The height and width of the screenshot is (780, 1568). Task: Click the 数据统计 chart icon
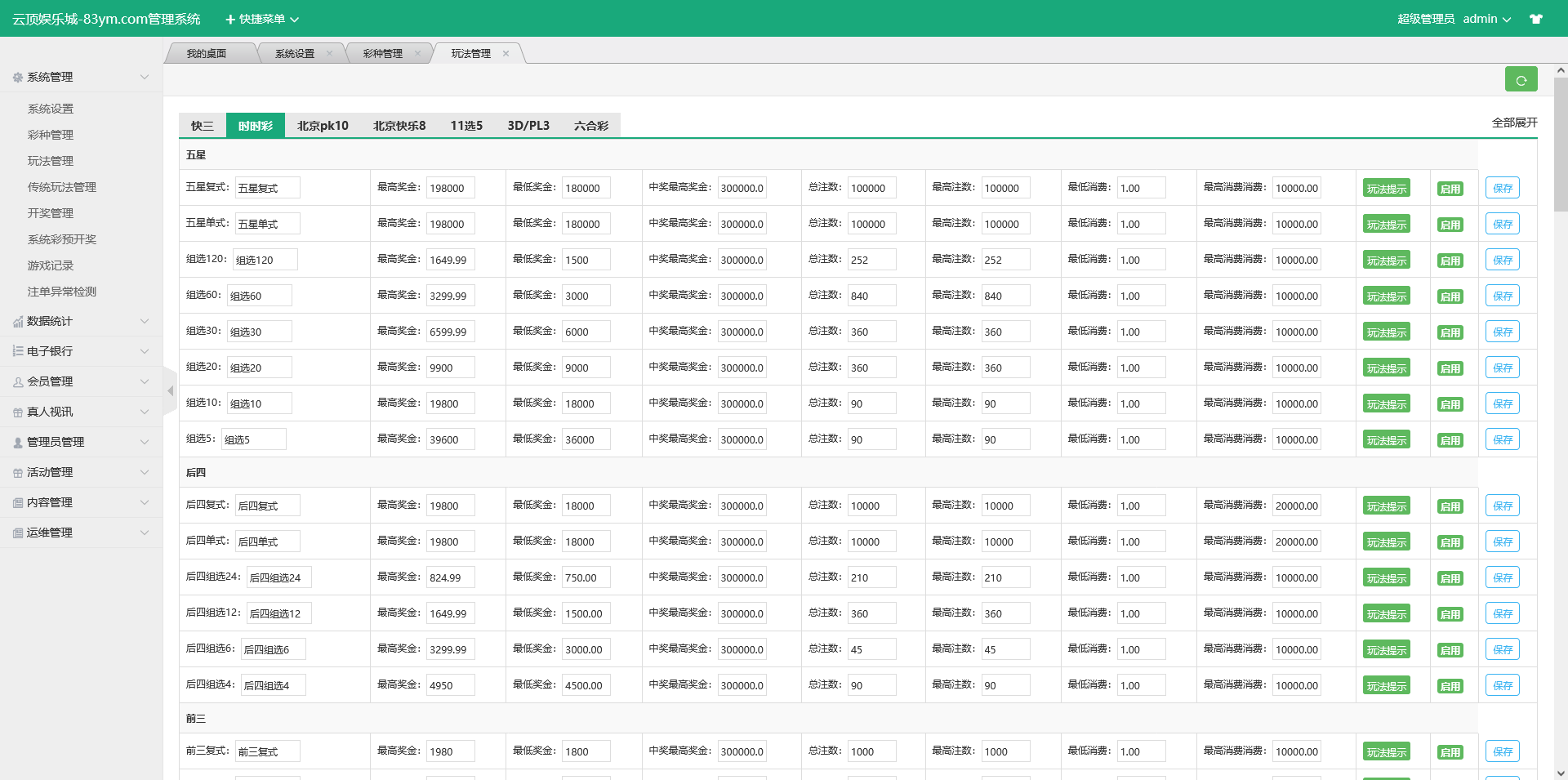click(18, 322)
